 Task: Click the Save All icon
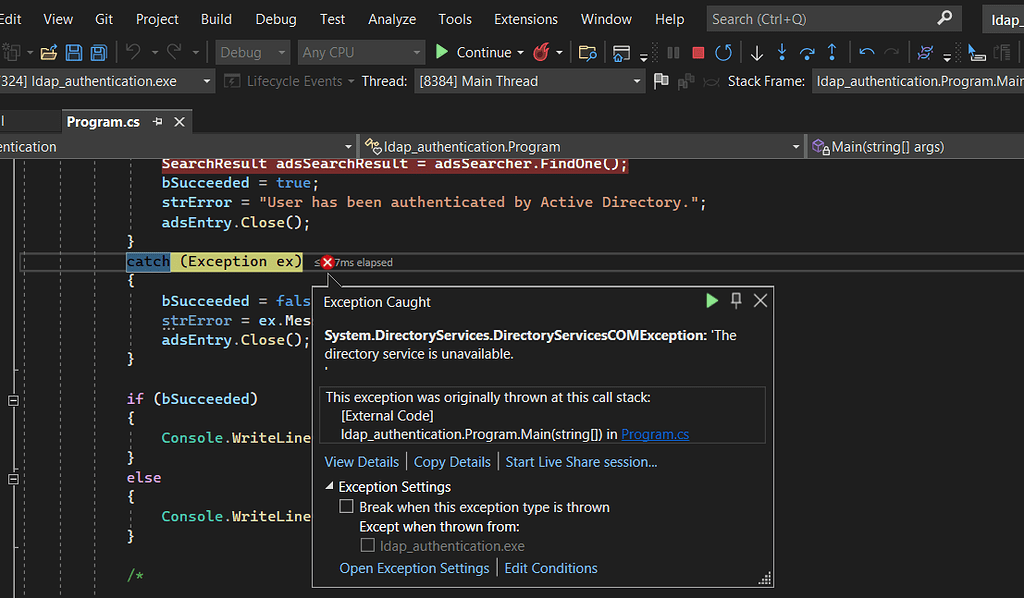[x=97, y=52]
